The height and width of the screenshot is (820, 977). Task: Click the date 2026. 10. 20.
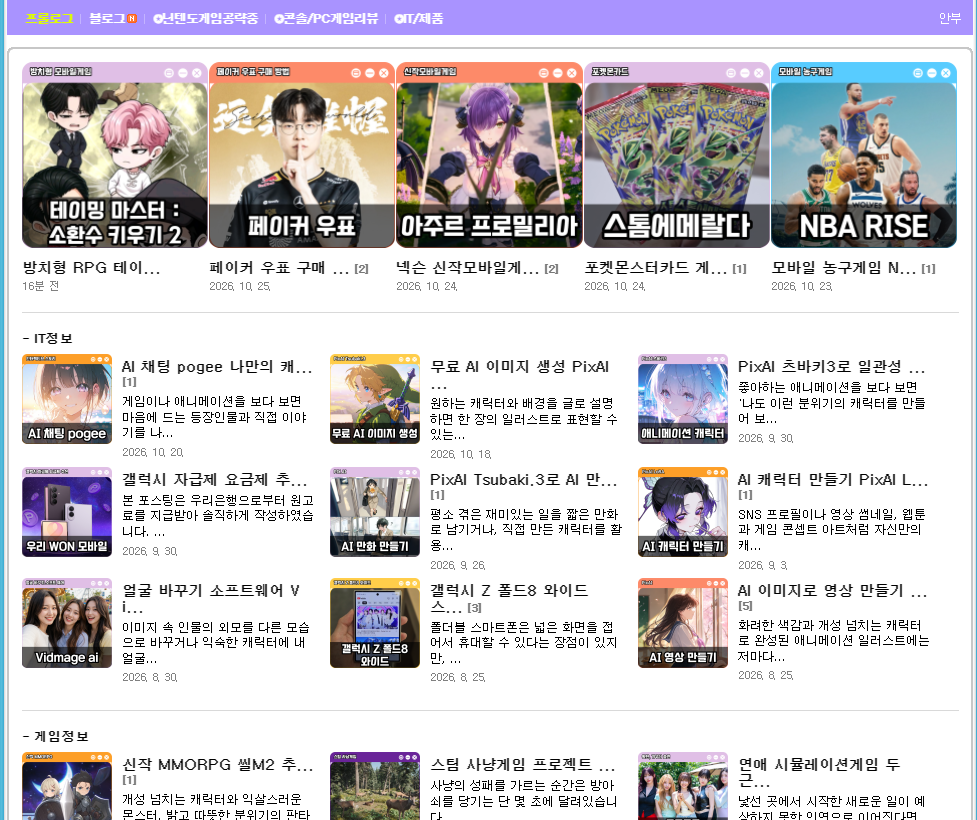153,452
